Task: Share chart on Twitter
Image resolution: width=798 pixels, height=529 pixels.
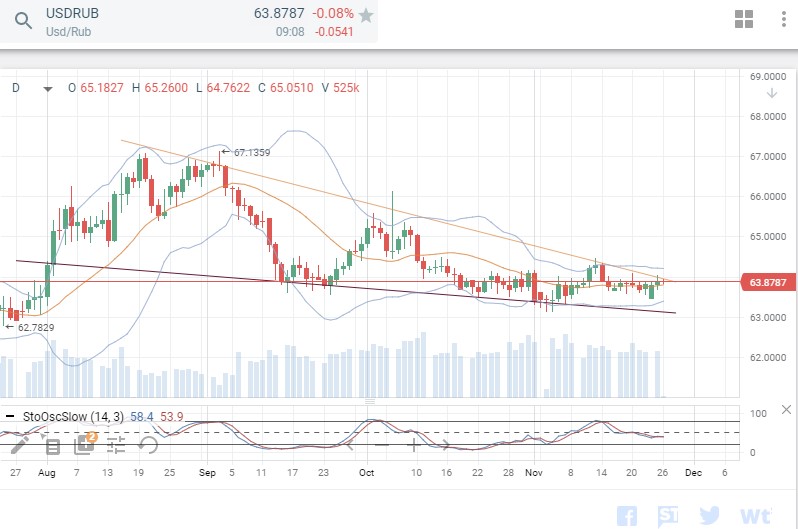Action: [x=709, y=515]
